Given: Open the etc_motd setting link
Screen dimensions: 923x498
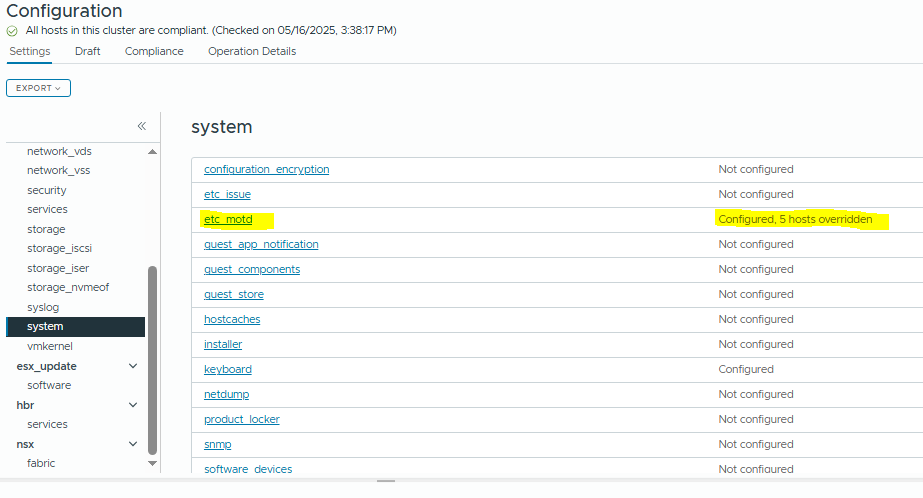Looking at the screenshot, I should coord(227,220).
